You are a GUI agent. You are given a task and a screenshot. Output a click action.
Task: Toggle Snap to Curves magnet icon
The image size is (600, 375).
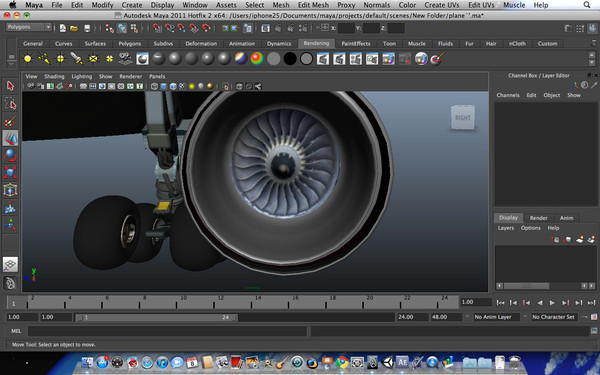point(169,28)
